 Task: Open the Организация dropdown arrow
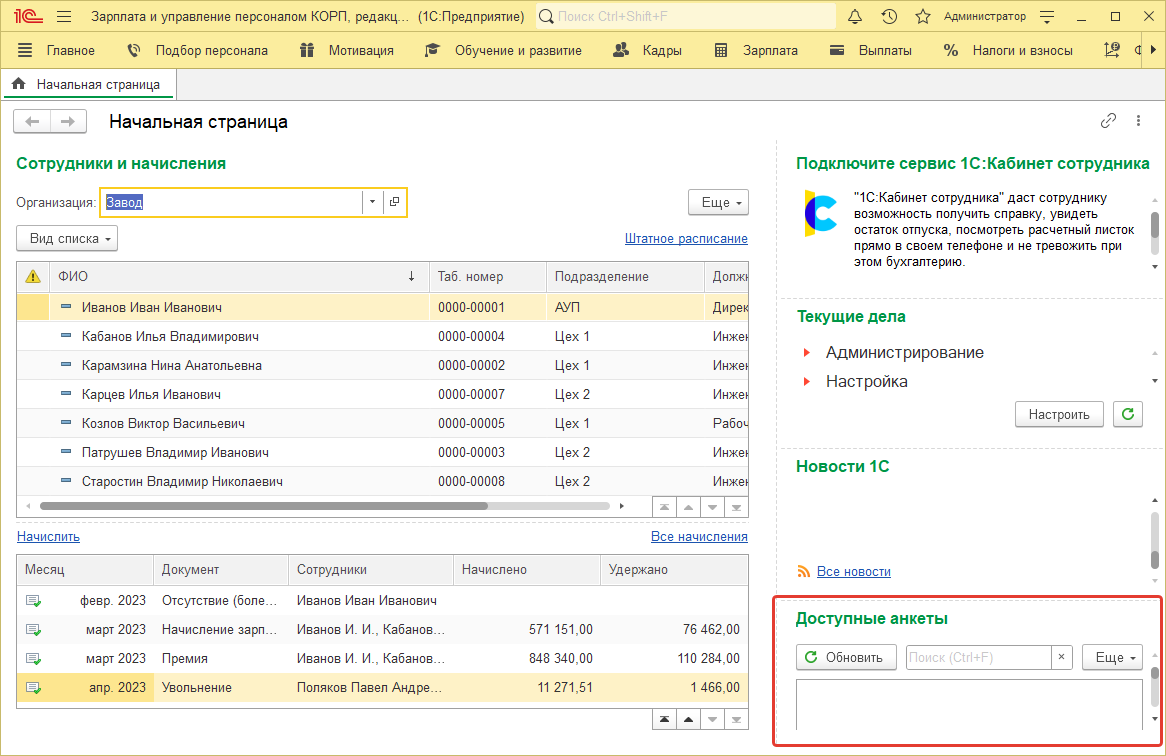373,202
